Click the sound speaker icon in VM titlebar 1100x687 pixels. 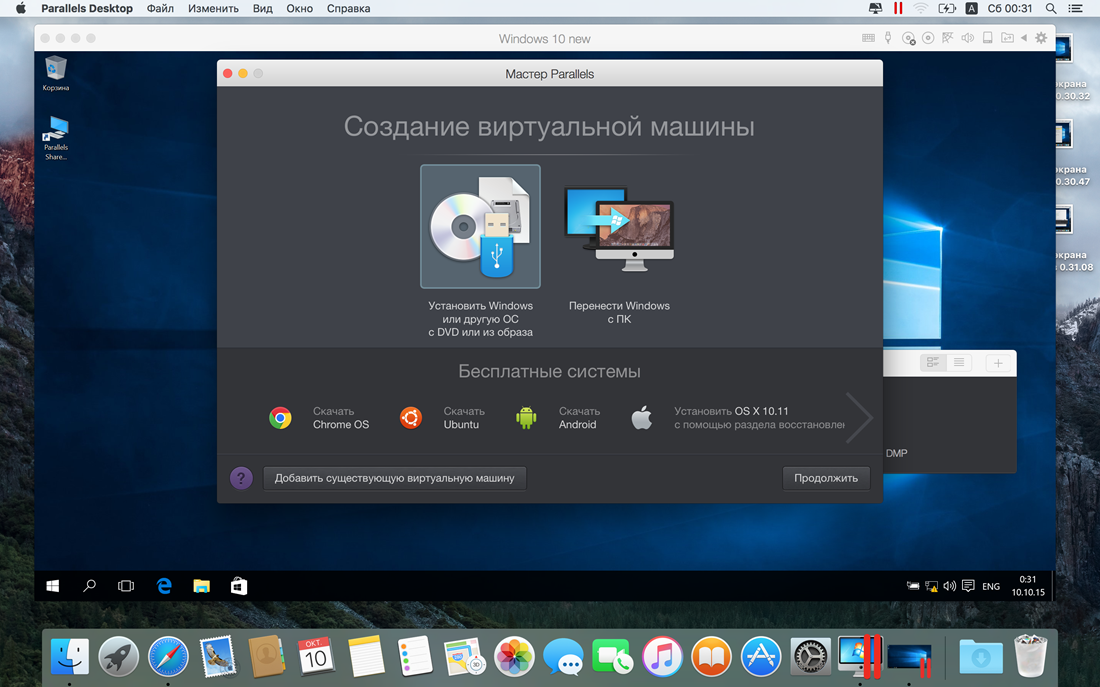[x=967, y=38]
